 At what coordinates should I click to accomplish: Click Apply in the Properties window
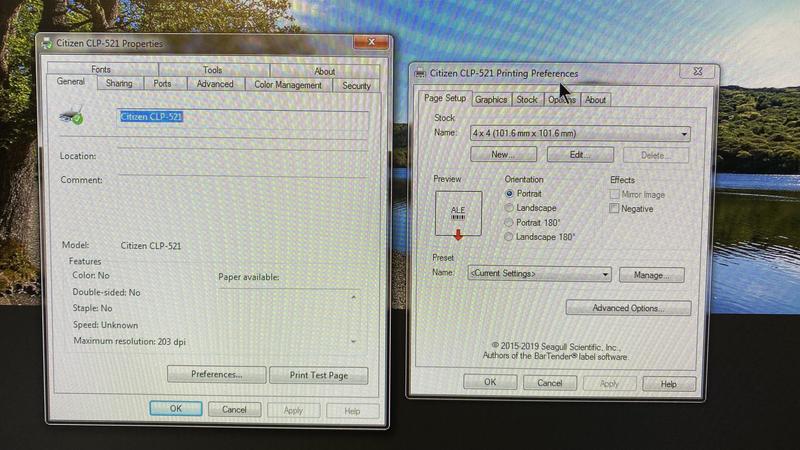point(293,410)
